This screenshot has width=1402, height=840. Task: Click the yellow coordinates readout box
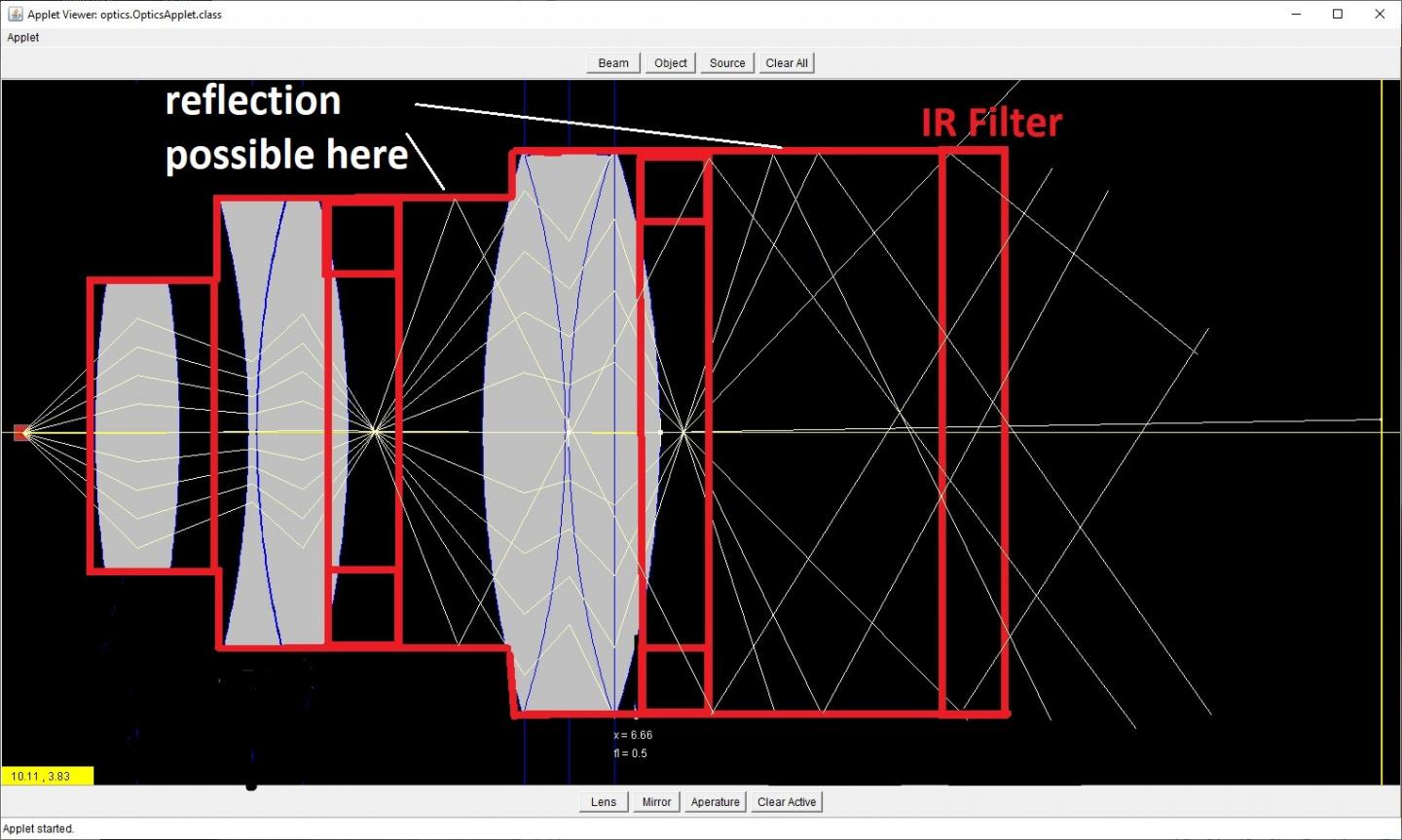coord(47,776)
